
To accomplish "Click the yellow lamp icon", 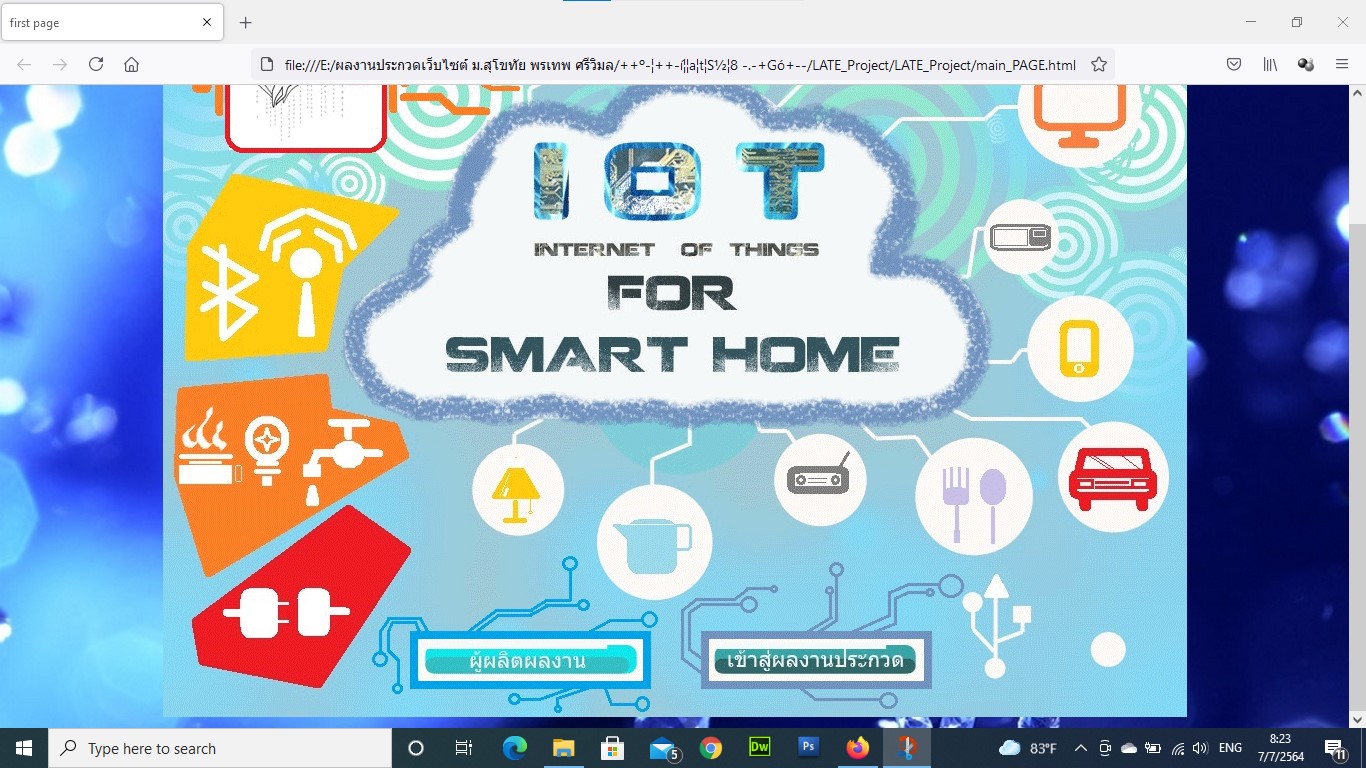I will pos(517,491).
